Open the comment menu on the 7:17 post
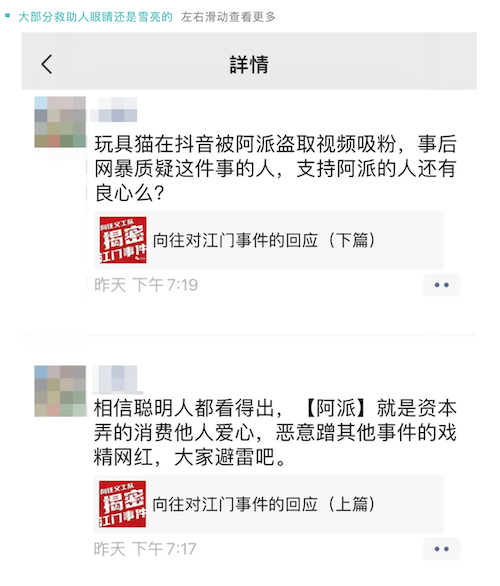Screen dimensions: 500x586 (x=441, y=549)
